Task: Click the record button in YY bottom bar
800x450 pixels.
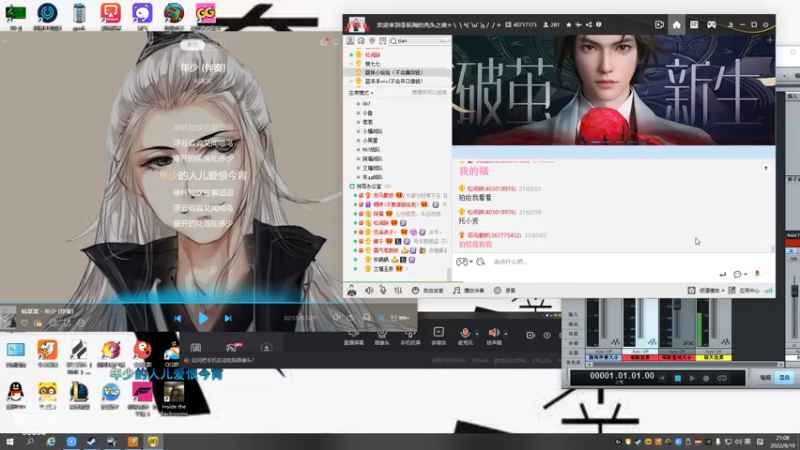Action: [505, 290]
